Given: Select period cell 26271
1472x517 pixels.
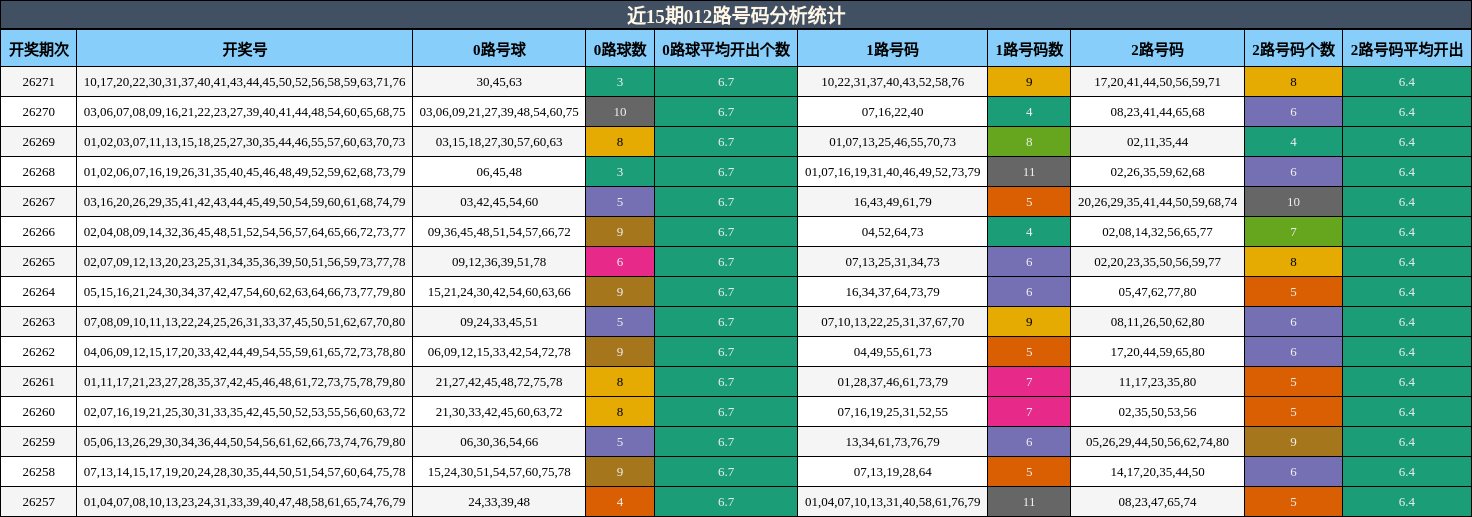Looking at the screenshot, I should (x=39, y=82).
